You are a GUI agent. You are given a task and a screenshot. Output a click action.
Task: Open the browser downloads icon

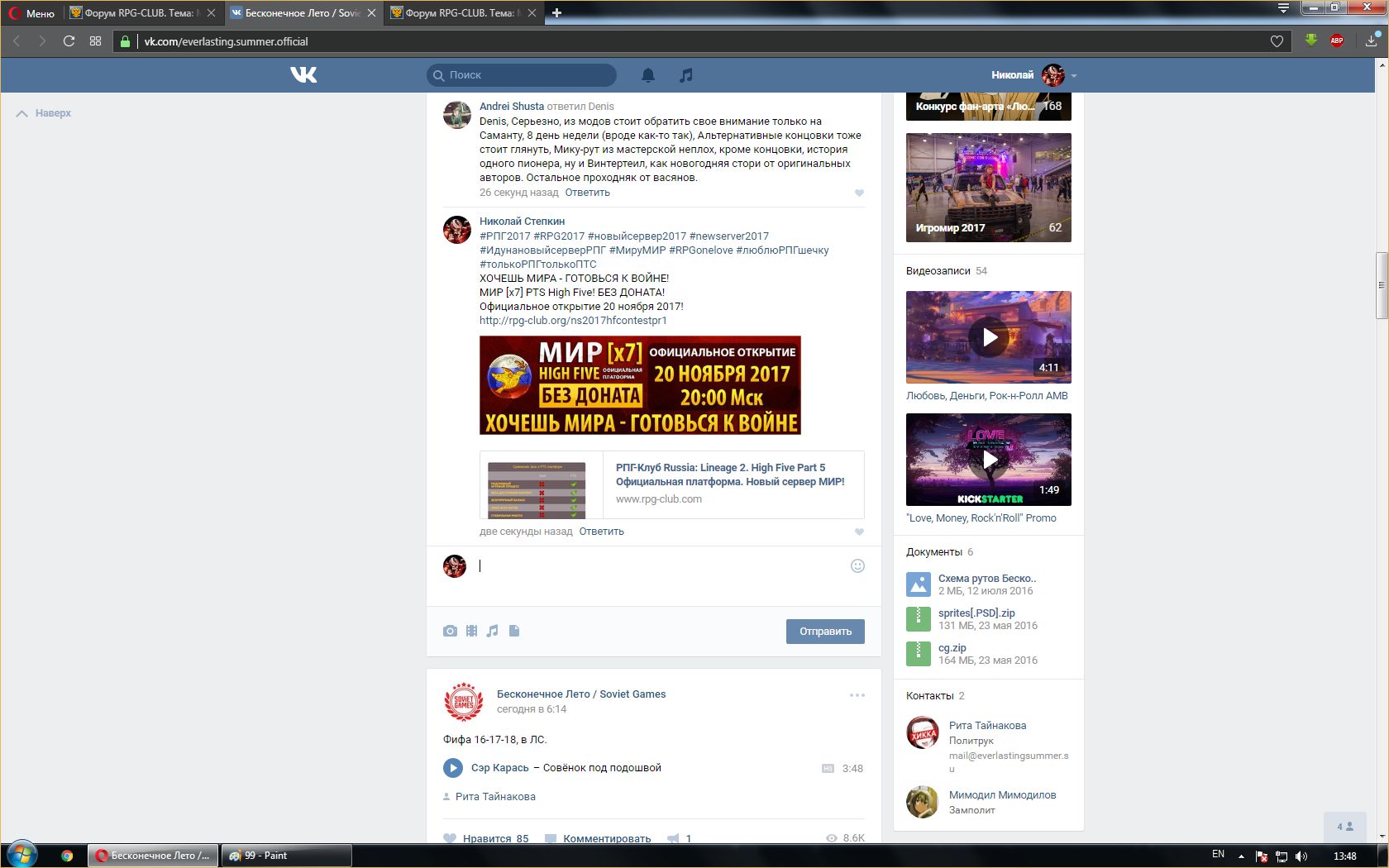coord(1372,41)
